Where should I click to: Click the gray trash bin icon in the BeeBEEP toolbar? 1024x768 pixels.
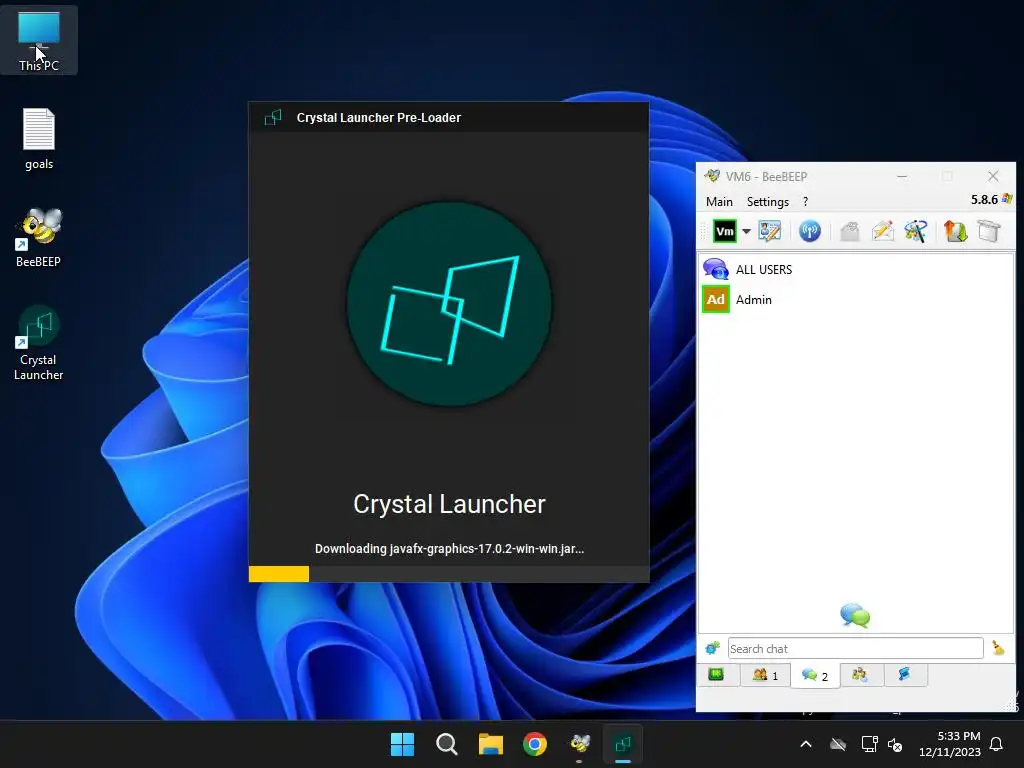pyautogui.click(x=989, y=231)
